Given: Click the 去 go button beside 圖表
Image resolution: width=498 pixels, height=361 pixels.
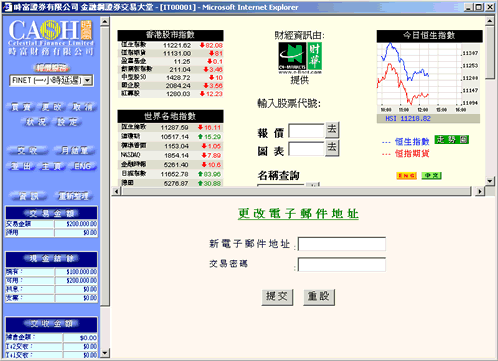Looking at the screenshot, I should tap(332, 148).
